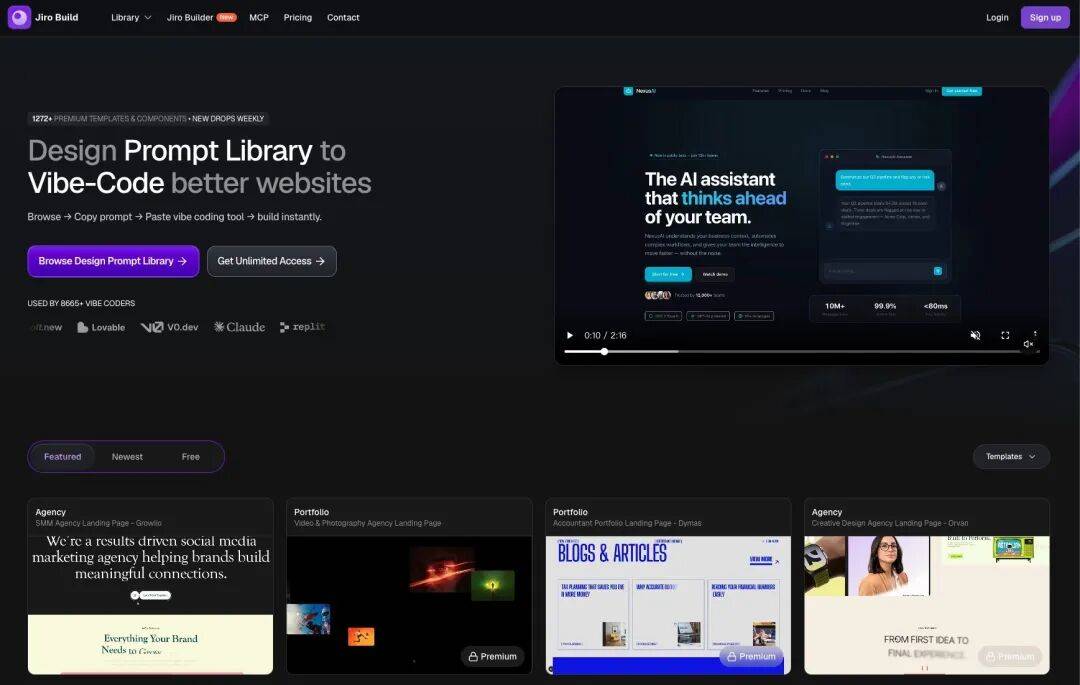The height and width of the screenshot is (685, 1080).
Task: Open the Orvan Creative Design Agency thumbnail
Action: point(927,605)
